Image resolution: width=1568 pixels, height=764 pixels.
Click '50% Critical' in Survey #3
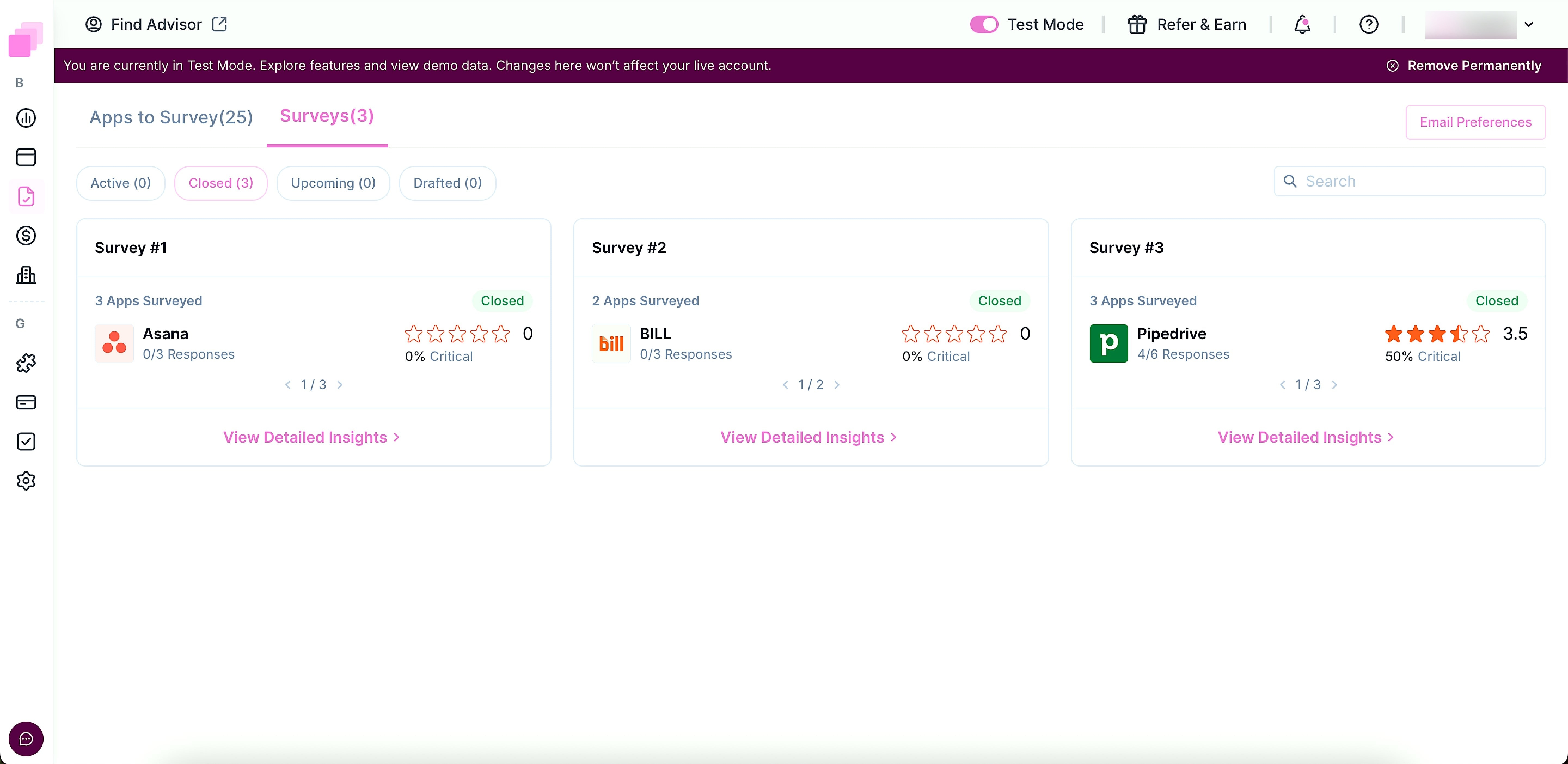[x=1423, y=357]
